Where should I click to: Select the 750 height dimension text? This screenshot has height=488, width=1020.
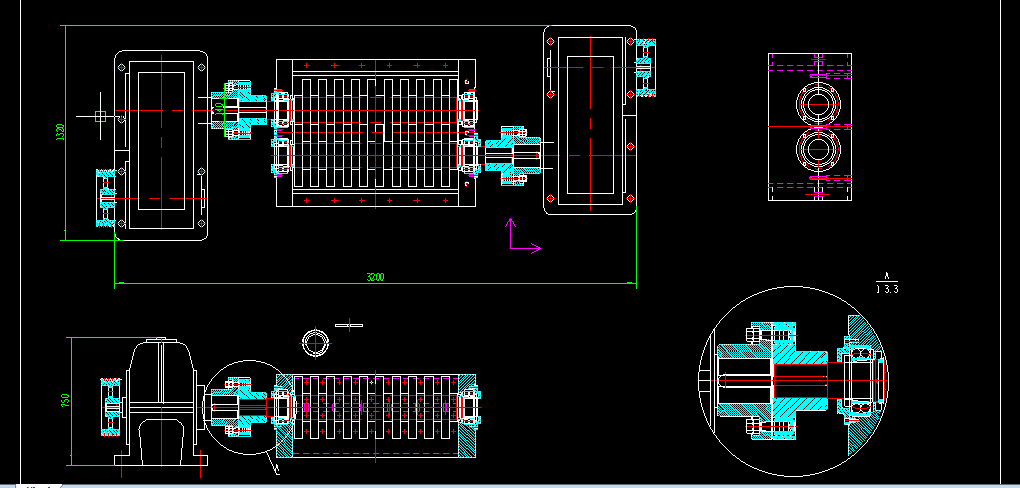coord(66,401)
